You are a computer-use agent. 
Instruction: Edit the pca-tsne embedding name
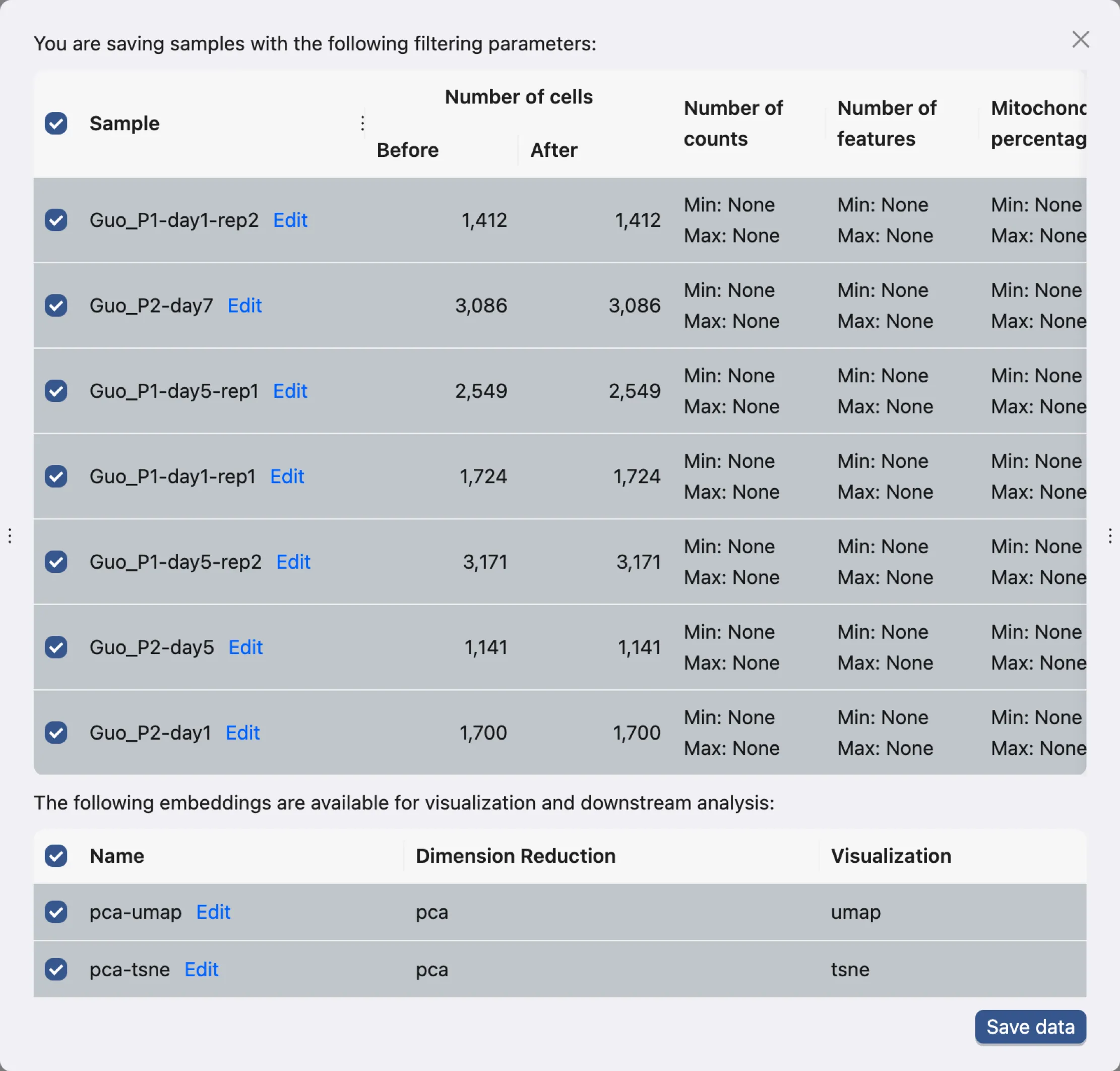coord(202,969)
